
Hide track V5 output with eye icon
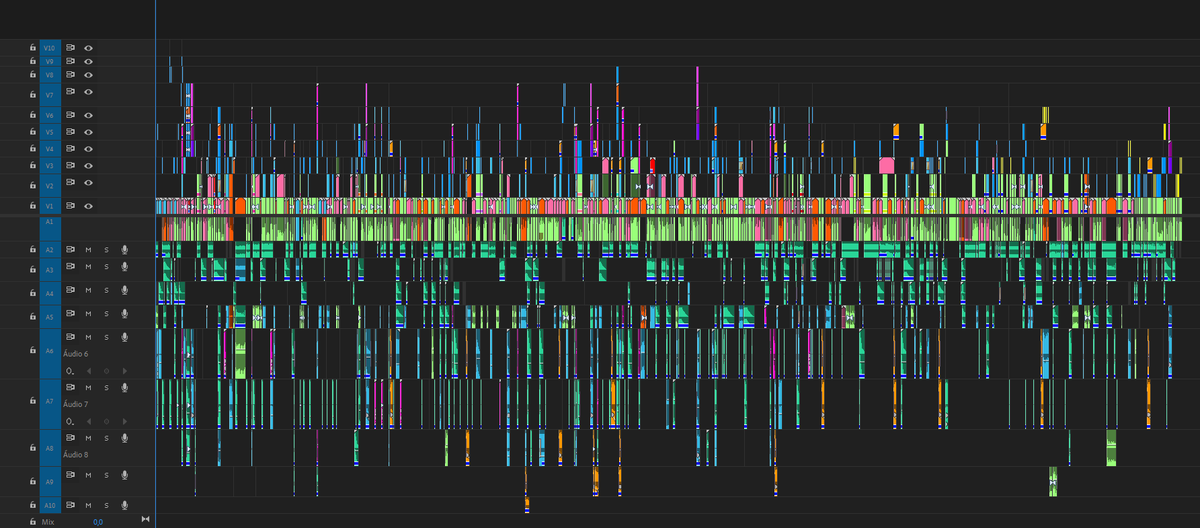(88, 131)
